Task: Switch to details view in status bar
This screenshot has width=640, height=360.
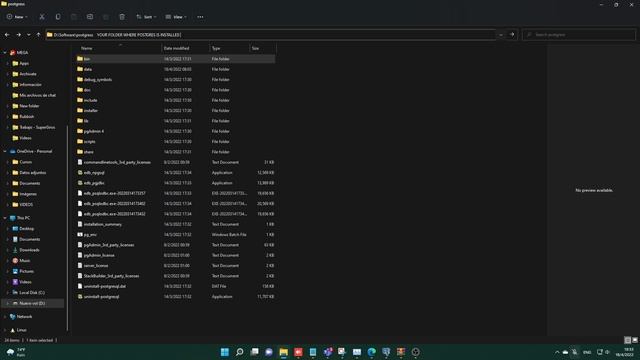Action: click(x=628, y=340)
